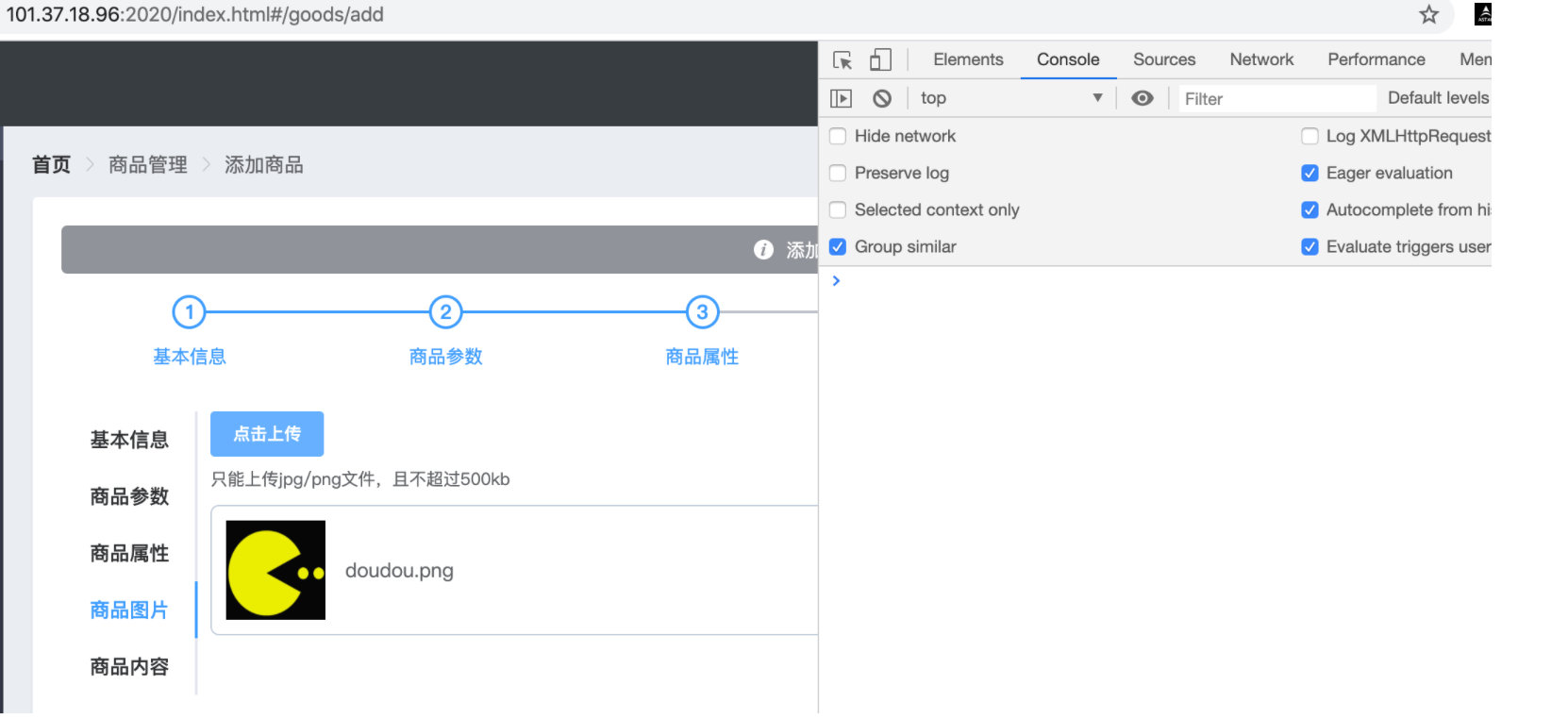This screenshot has height=719, width=1568.
Task: Toggle the device toolbar icon
Action: click(x=880, y=59)
